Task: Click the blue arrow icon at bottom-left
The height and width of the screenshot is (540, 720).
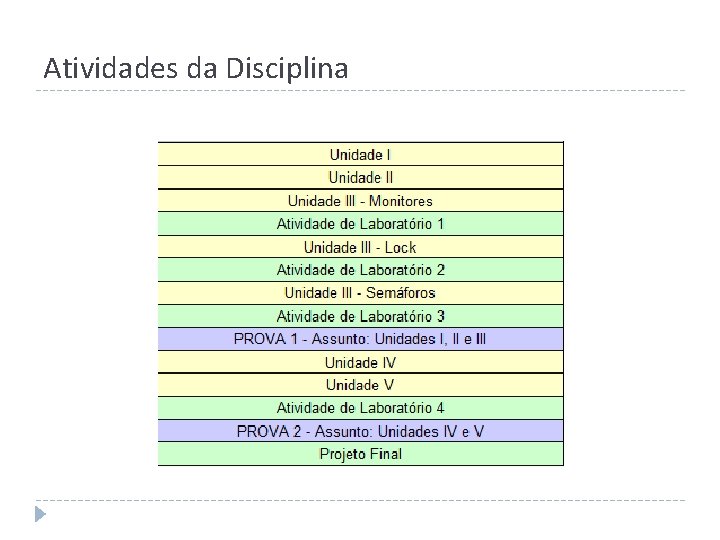Action: (40, 514)
